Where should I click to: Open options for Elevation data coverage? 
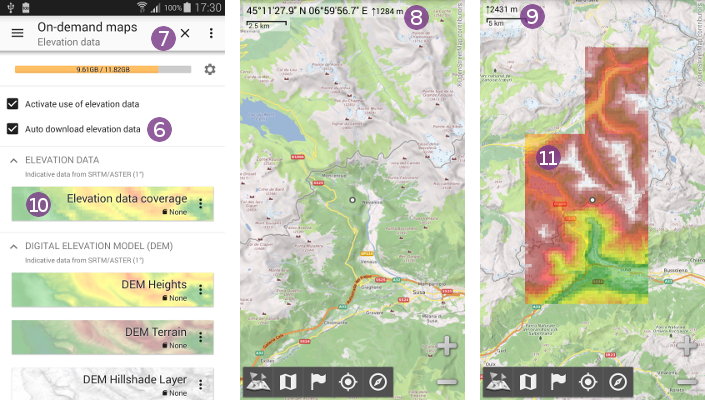(x=201, y=204)
